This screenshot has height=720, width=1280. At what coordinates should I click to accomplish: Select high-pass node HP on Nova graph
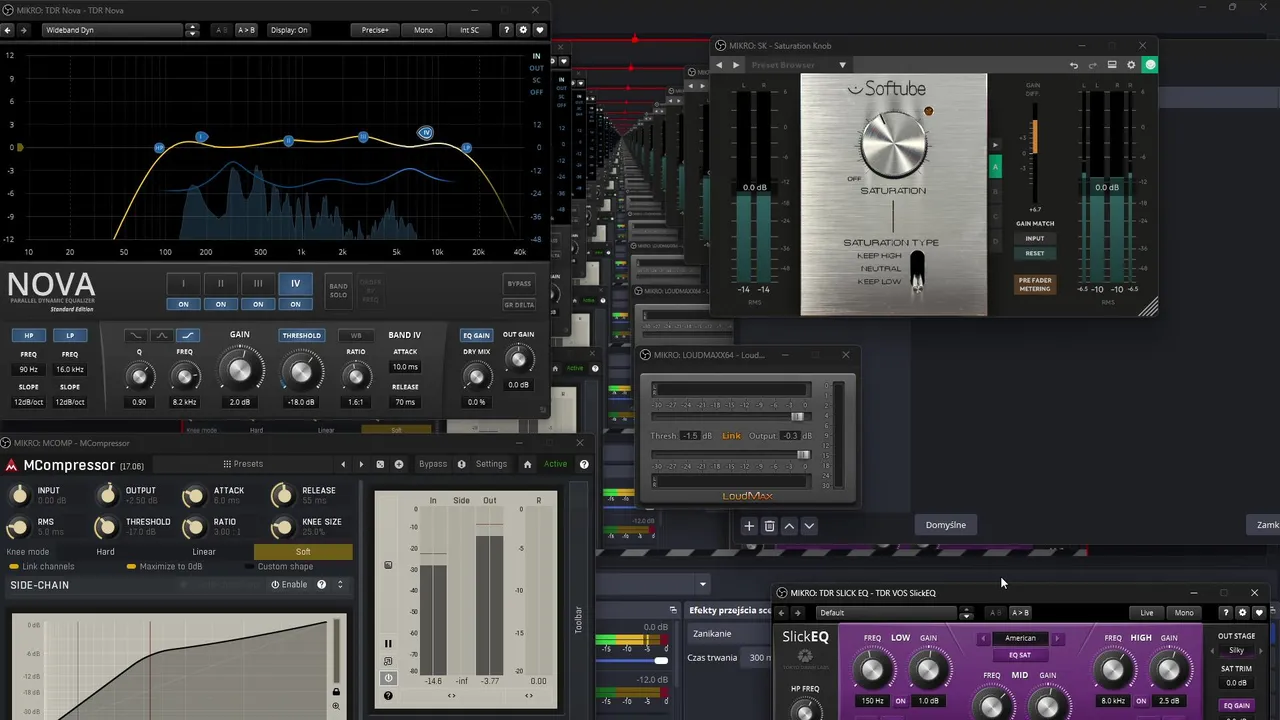159,148
